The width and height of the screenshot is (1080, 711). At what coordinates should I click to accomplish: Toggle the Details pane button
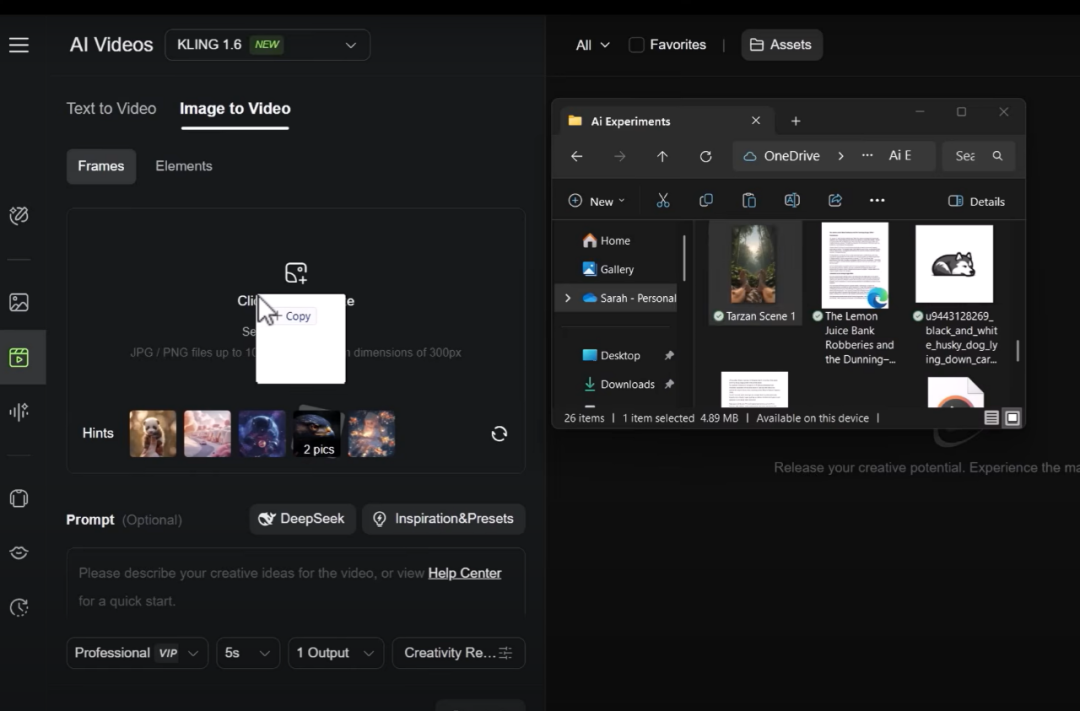pos(976,201)
